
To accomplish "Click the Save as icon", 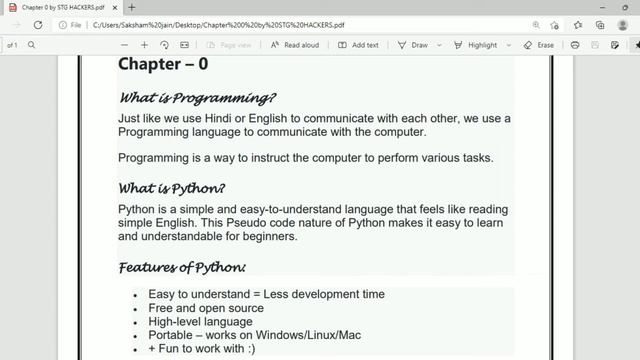I will point(615,45).
